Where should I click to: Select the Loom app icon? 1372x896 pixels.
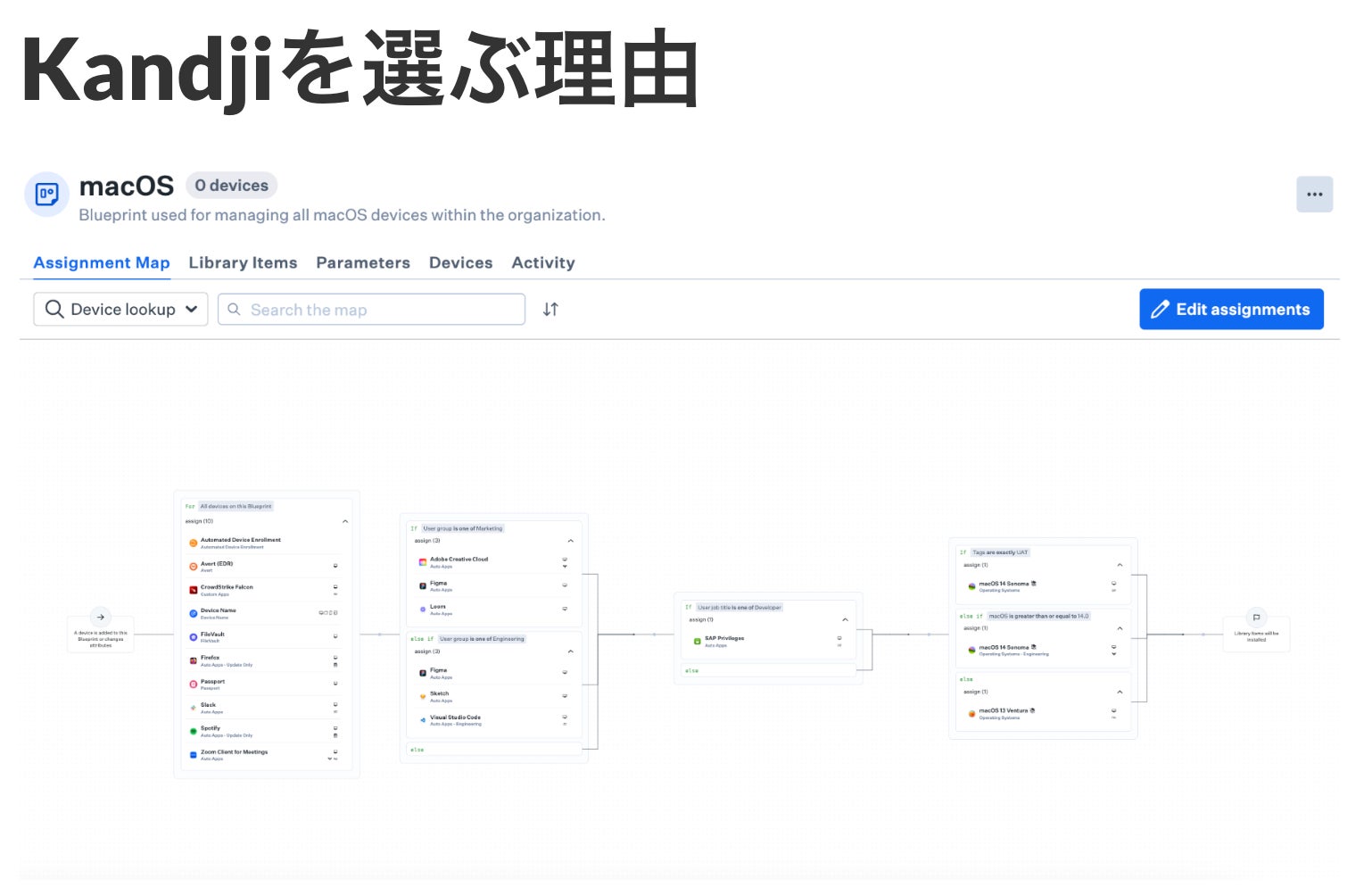click(x=423, y=609)
